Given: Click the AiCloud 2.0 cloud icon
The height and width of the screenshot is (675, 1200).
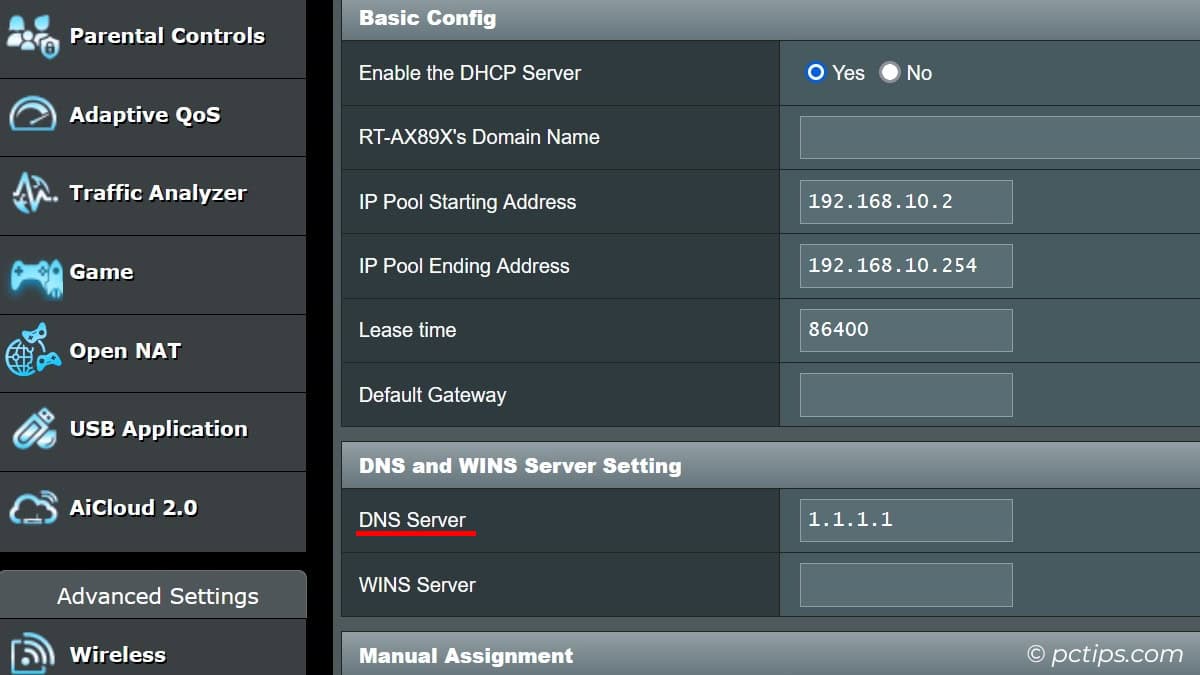Looking at the screenshot, I should click(x=34, y=509).
